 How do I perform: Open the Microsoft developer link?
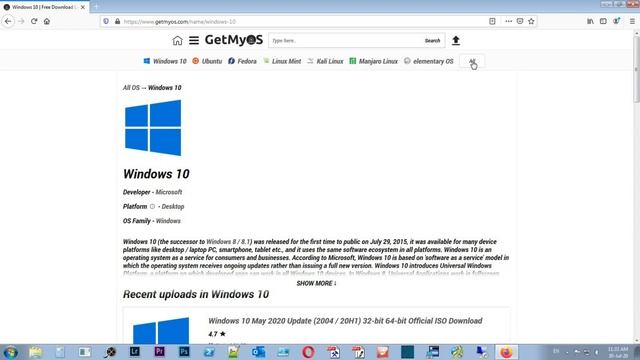pyautogui.click(x=169, y=192)
